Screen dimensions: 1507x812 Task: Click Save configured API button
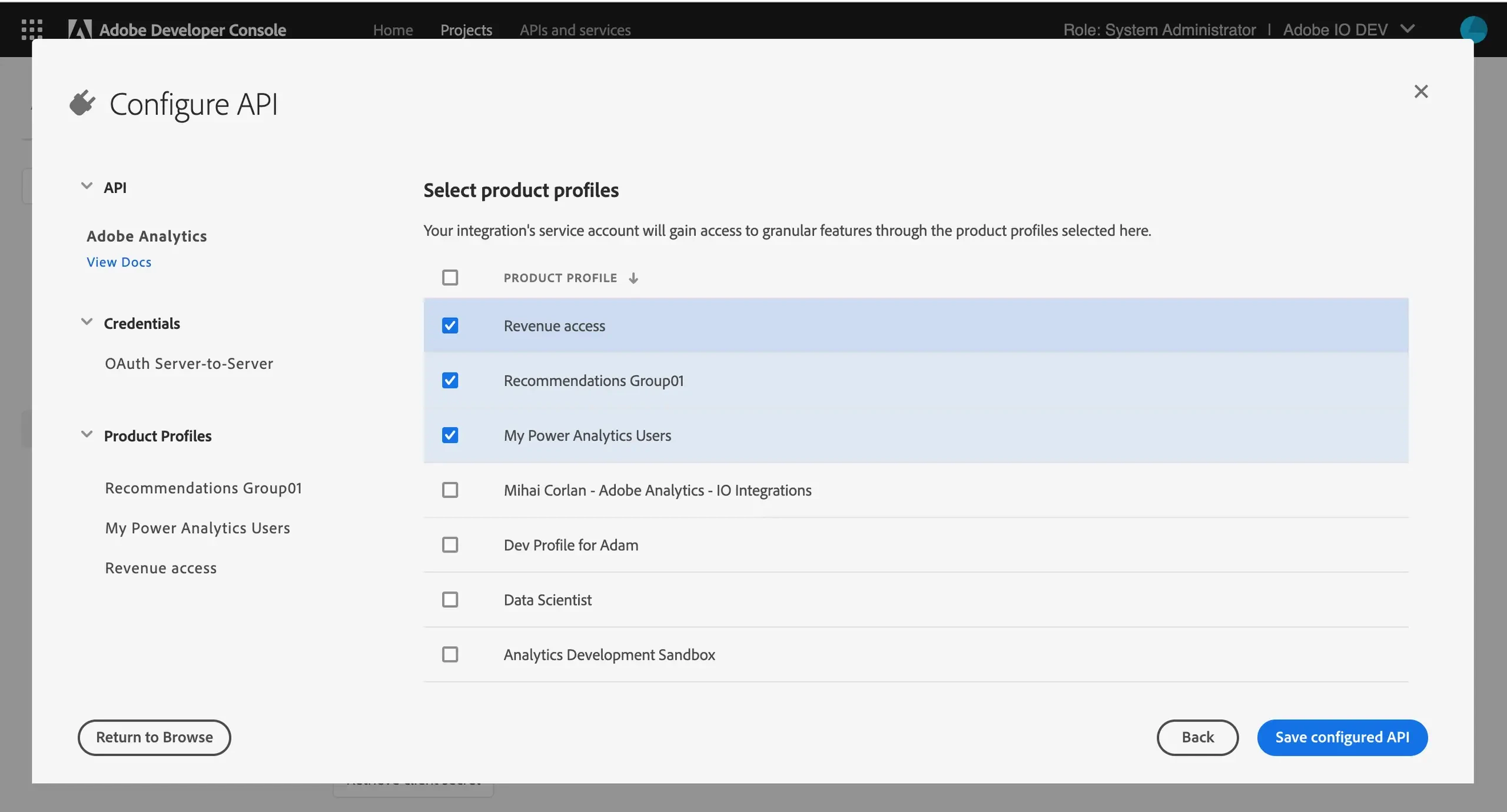tap(1342, 737)
